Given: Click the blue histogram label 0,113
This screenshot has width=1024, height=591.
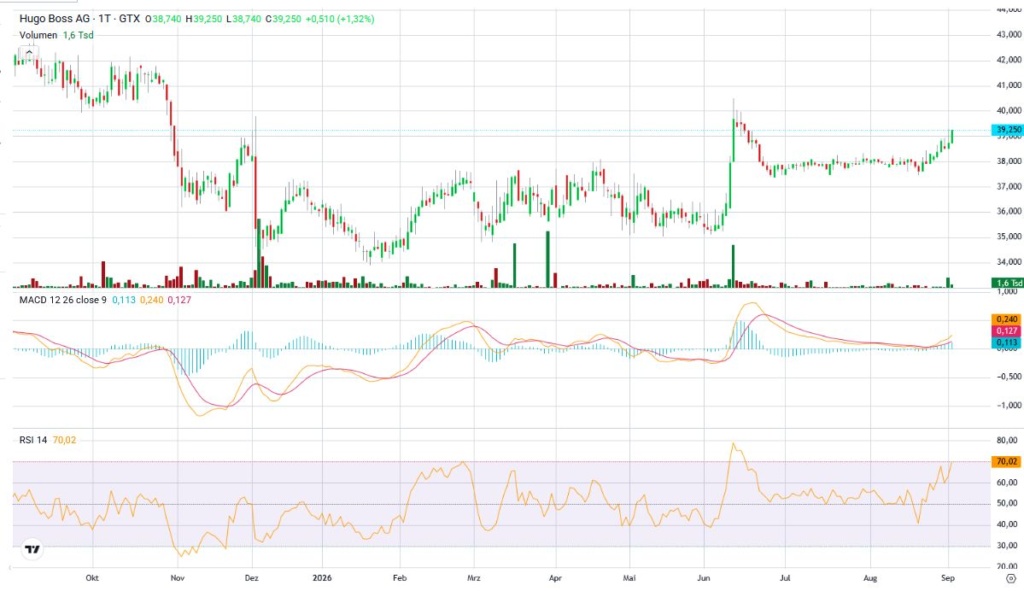Looking at the screenshot, I should click(1006, 342).
